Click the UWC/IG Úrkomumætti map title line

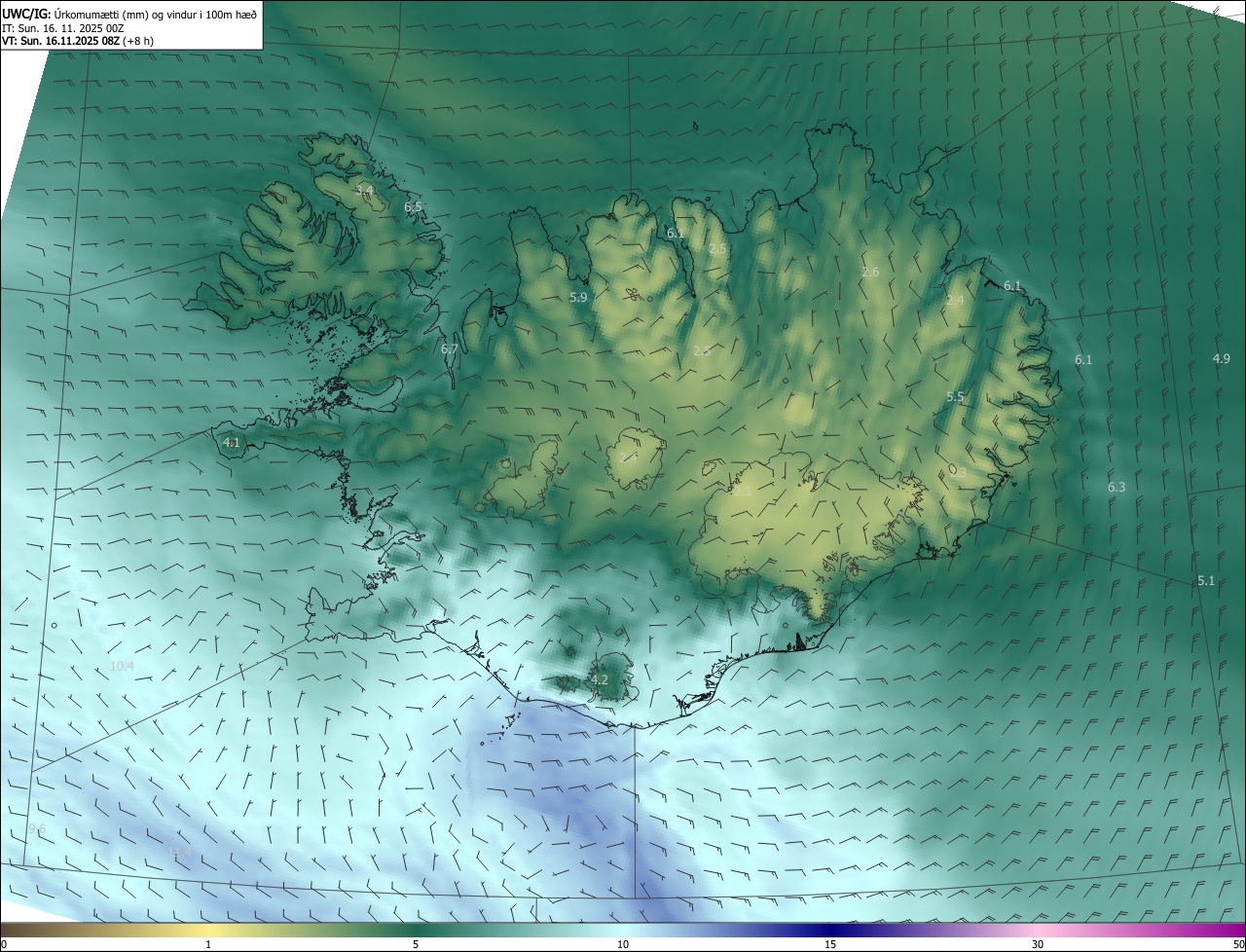coord(129,15)
